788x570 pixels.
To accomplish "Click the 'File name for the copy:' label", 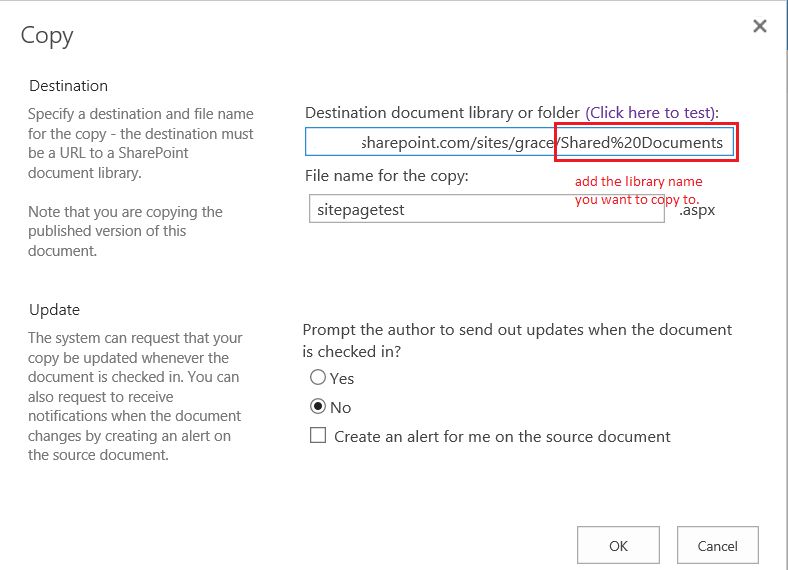I will click(386, 175).
